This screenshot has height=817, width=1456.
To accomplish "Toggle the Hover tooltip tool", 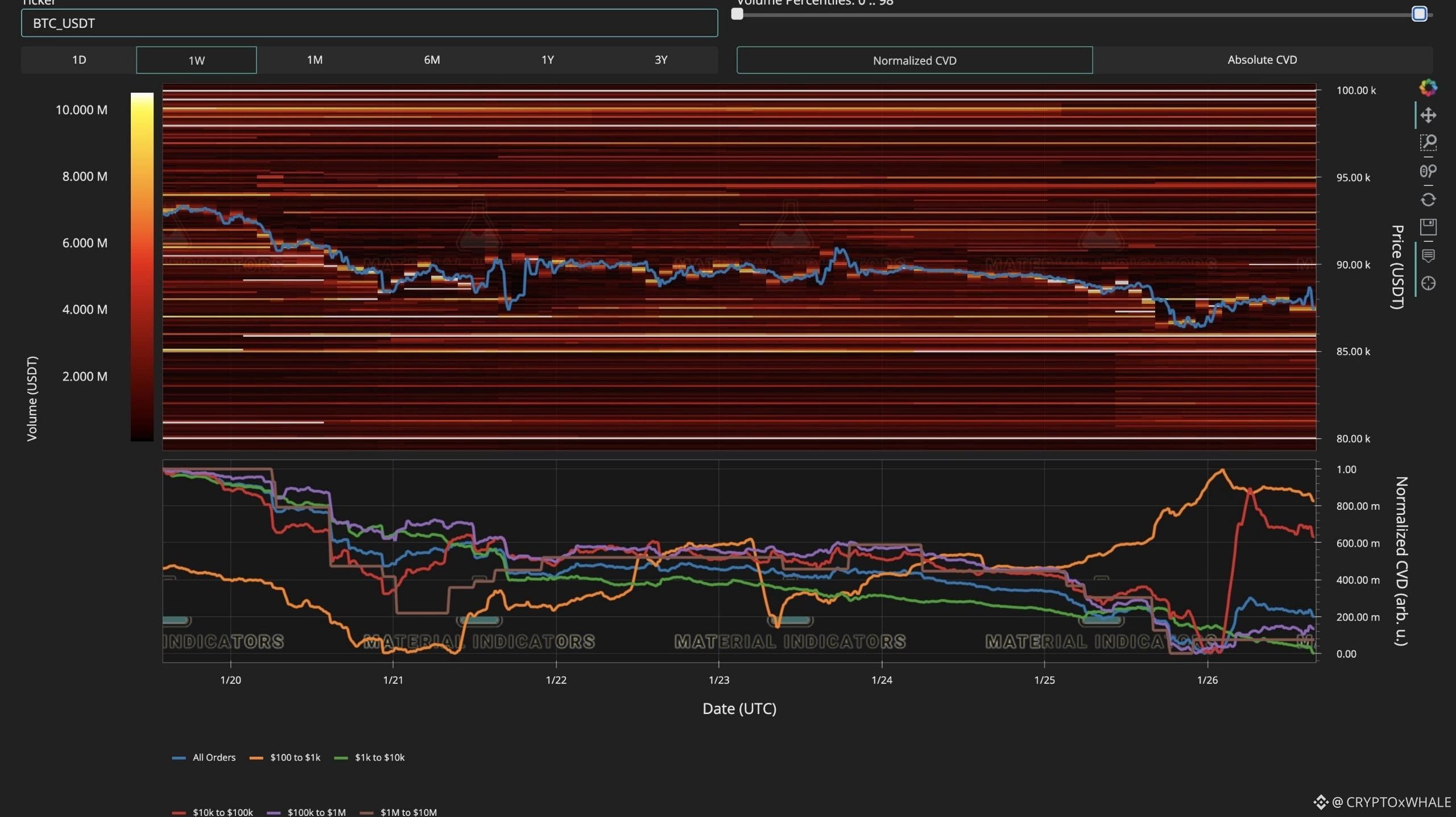I will tap(1428, 255).
